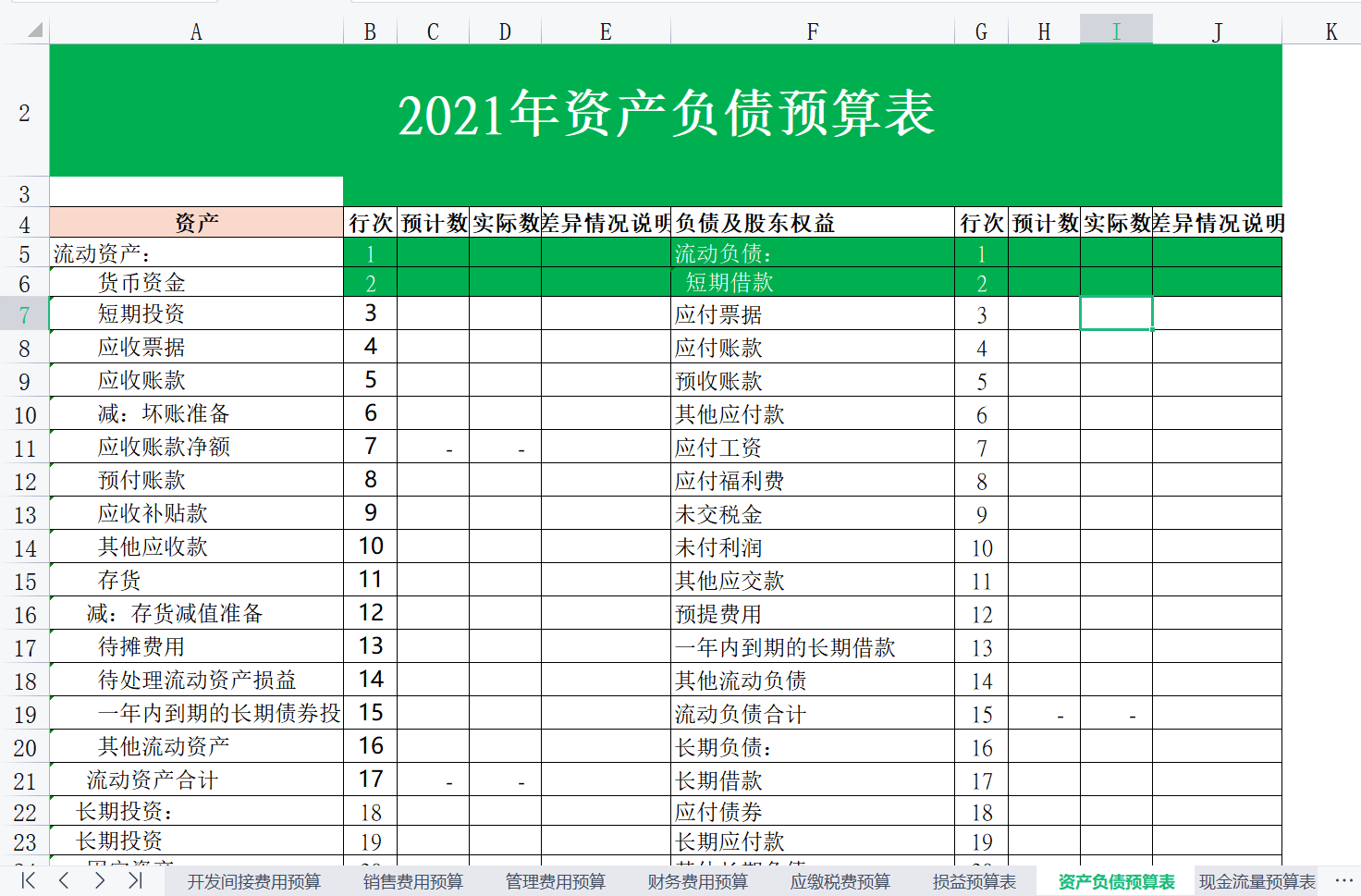This screenshot has width=1361, height=896.
Task: Select the 应付债券 cell
Action: [813, 812]
